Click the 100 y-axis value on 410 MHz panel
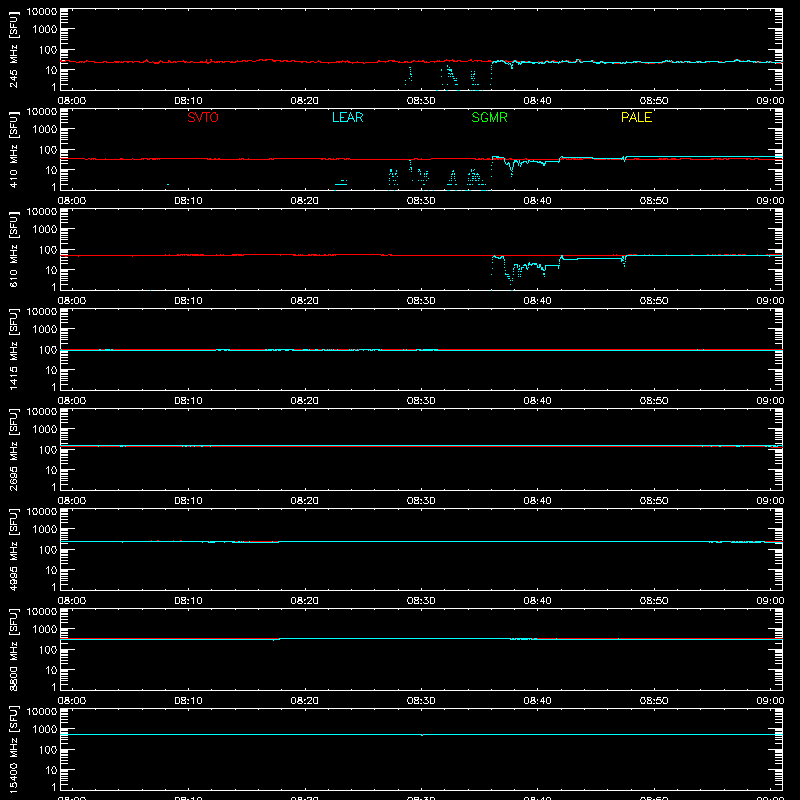800x800 pixels. point(48,150)
